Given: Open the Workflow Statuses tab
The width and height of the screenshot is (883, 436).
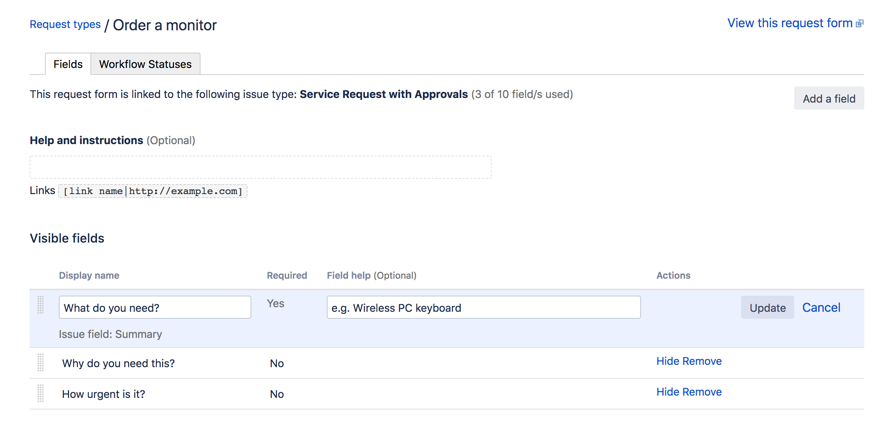Looking at the screenshot, I should point(145,64).
